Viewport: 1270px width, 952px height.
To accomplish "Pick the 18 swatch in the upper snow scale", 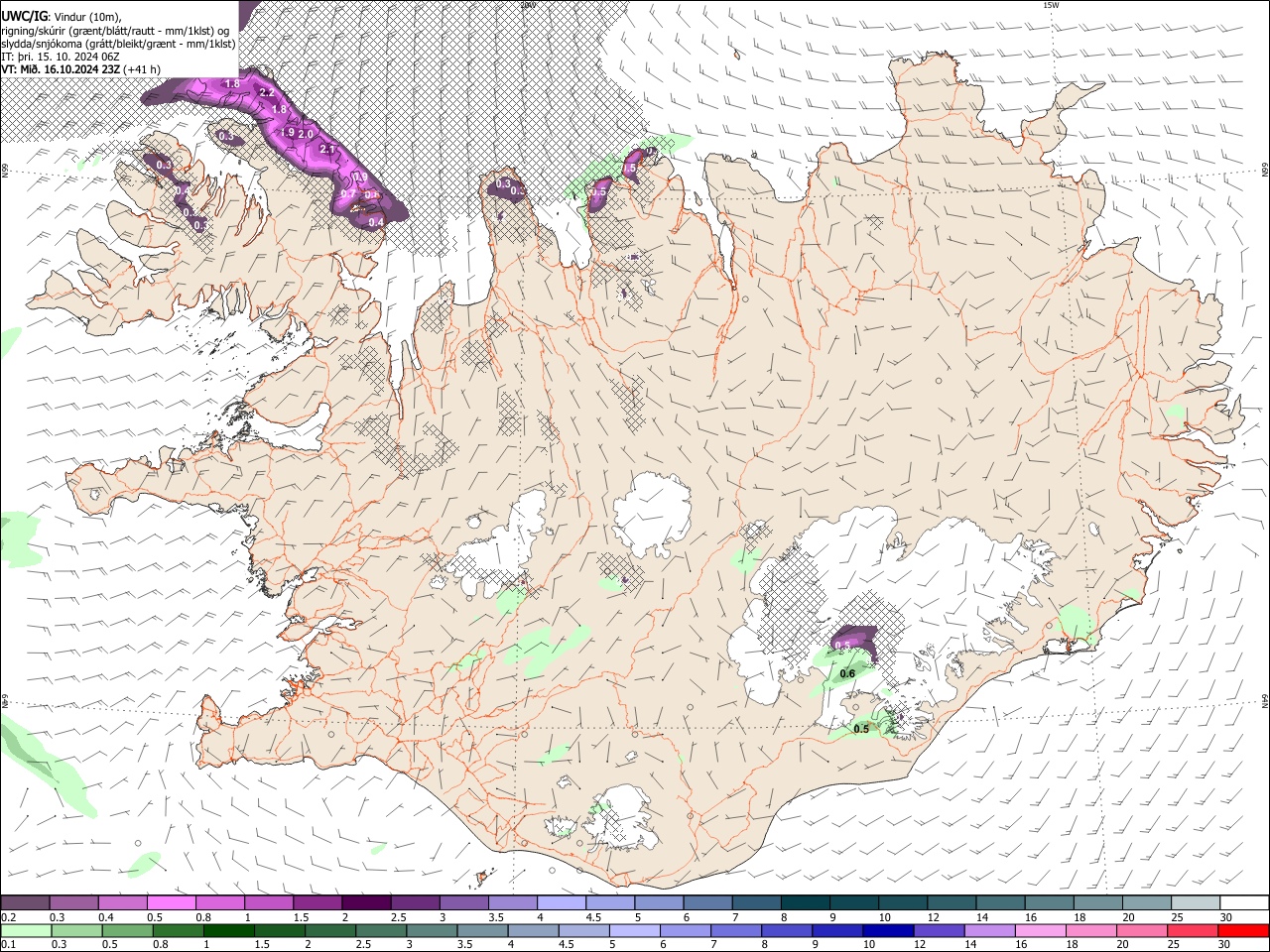I will click(x=1098, y=902).
